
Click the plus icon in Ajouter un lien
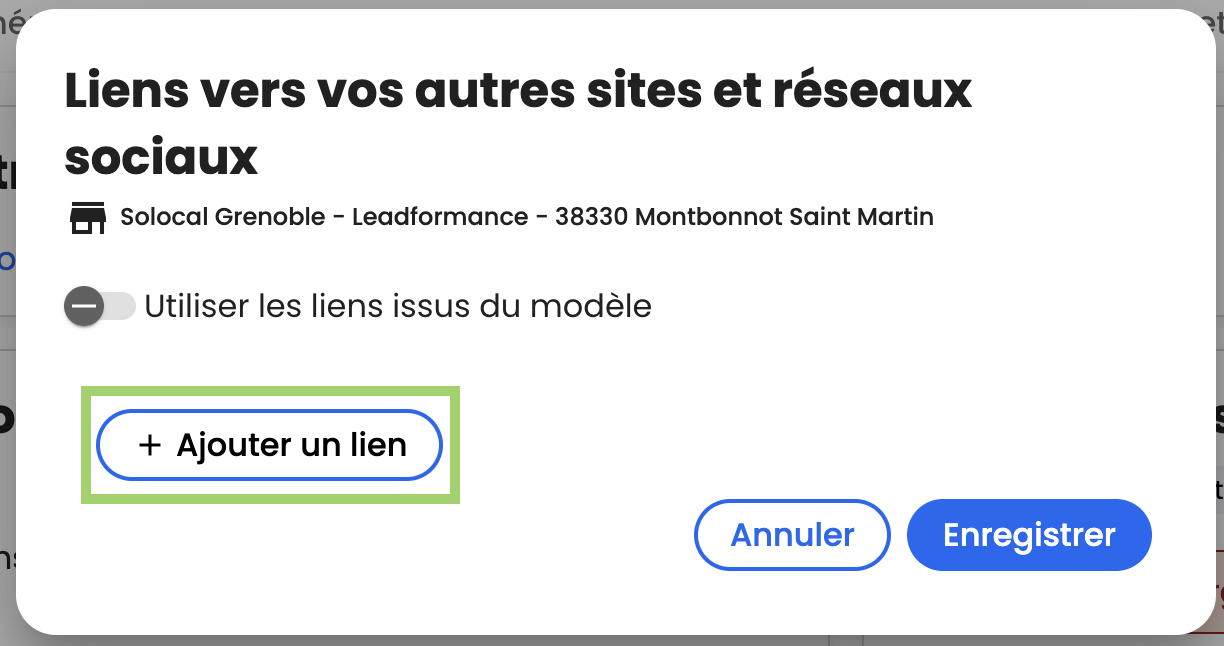(x=149, y=445)
